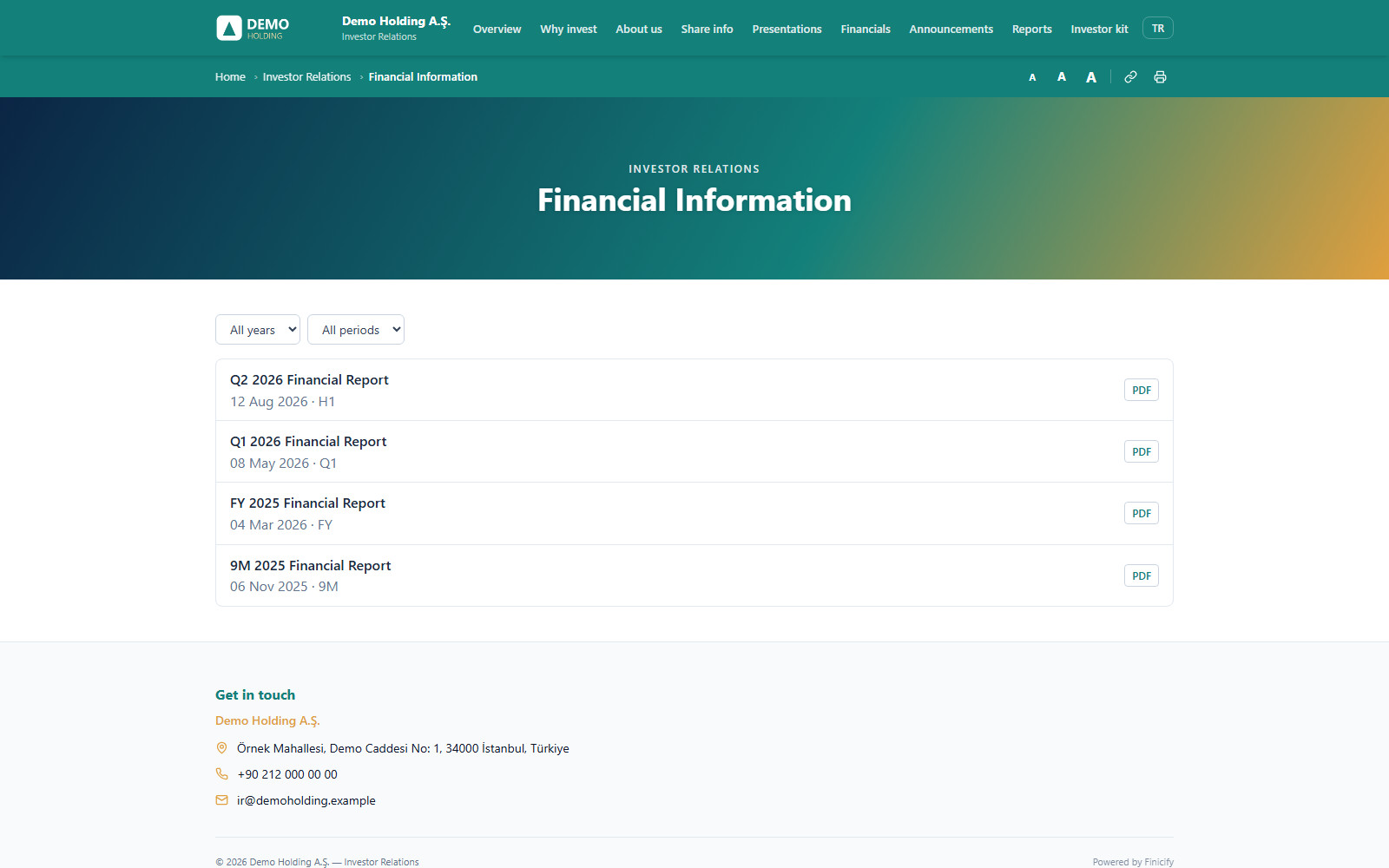Open Announcements navigation item
This screenshot has height=868, width=1389.
point(951,29)
